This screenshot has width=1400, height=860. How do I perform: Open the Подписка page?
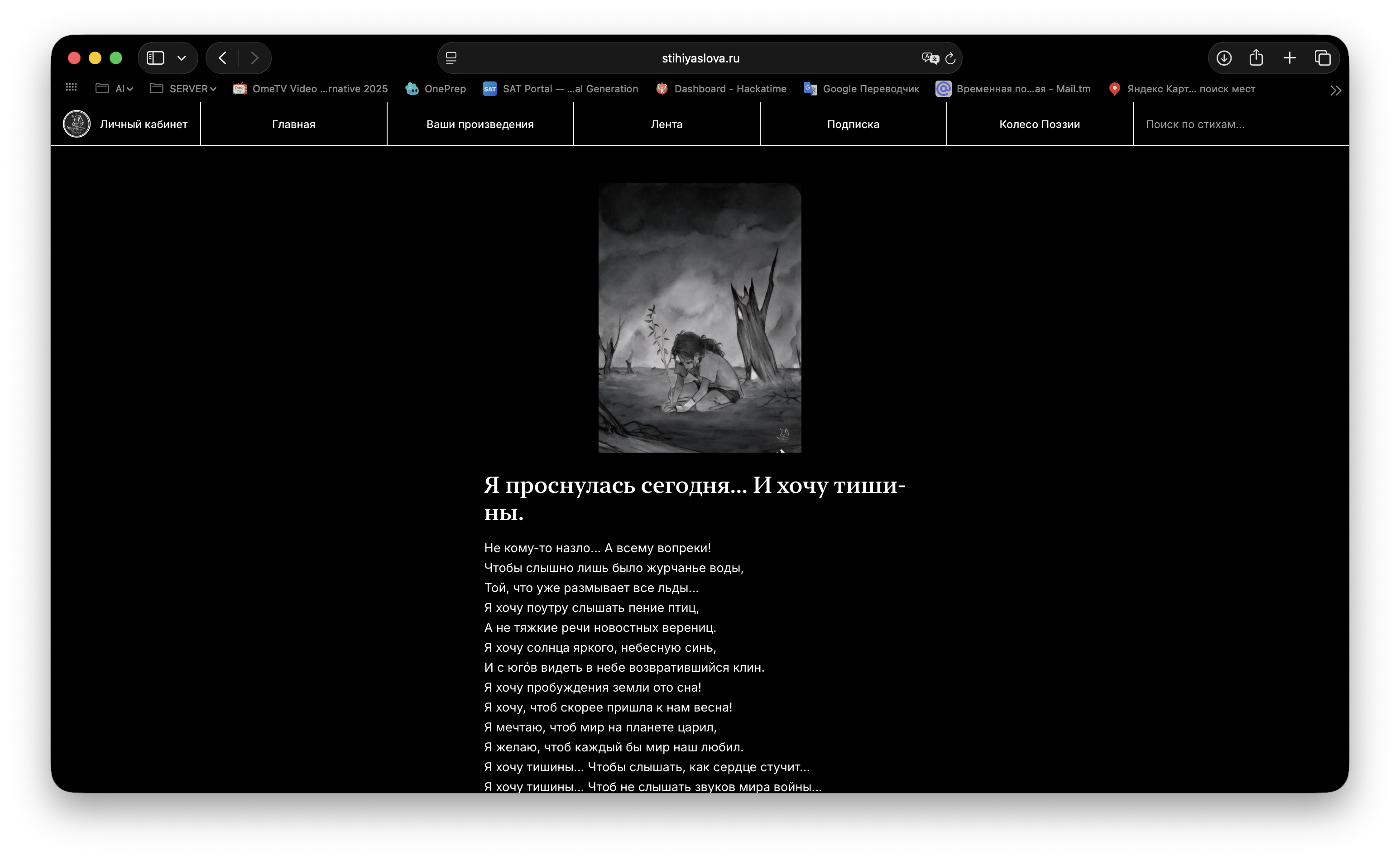click(x=853, y=124)
